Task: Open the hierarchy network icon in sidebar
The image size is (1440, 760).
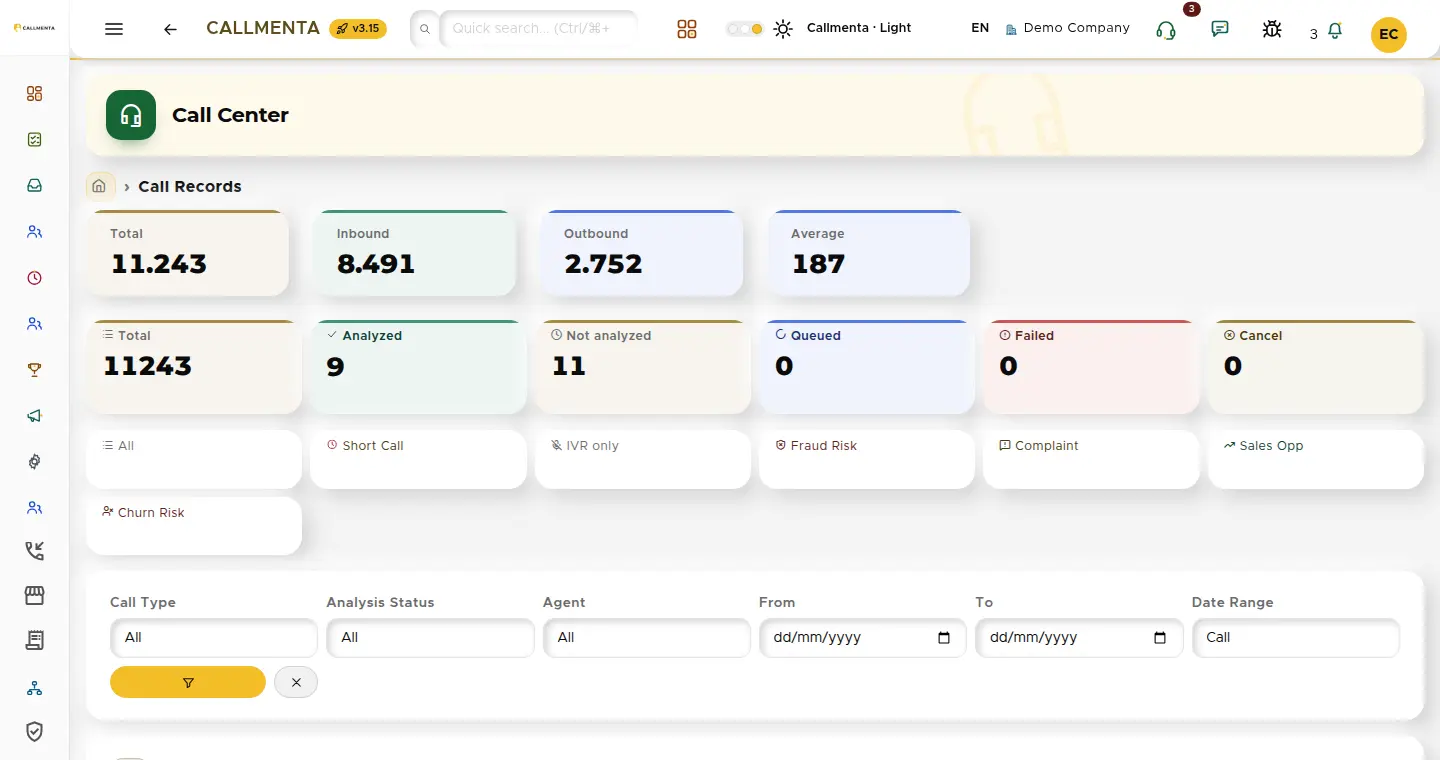Action: click(x=35, y=688)
